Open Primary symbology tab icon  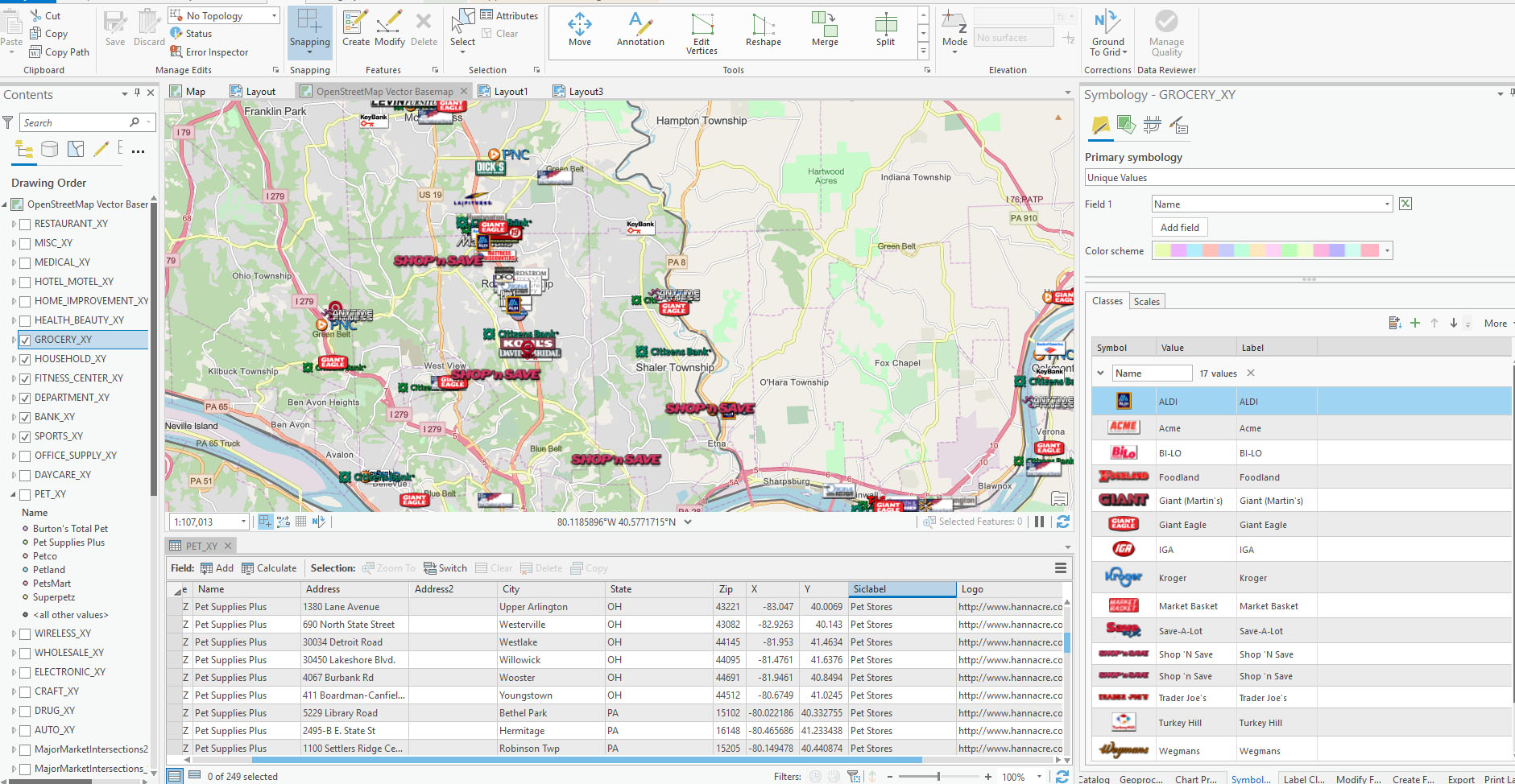[x=1100, y=125]
